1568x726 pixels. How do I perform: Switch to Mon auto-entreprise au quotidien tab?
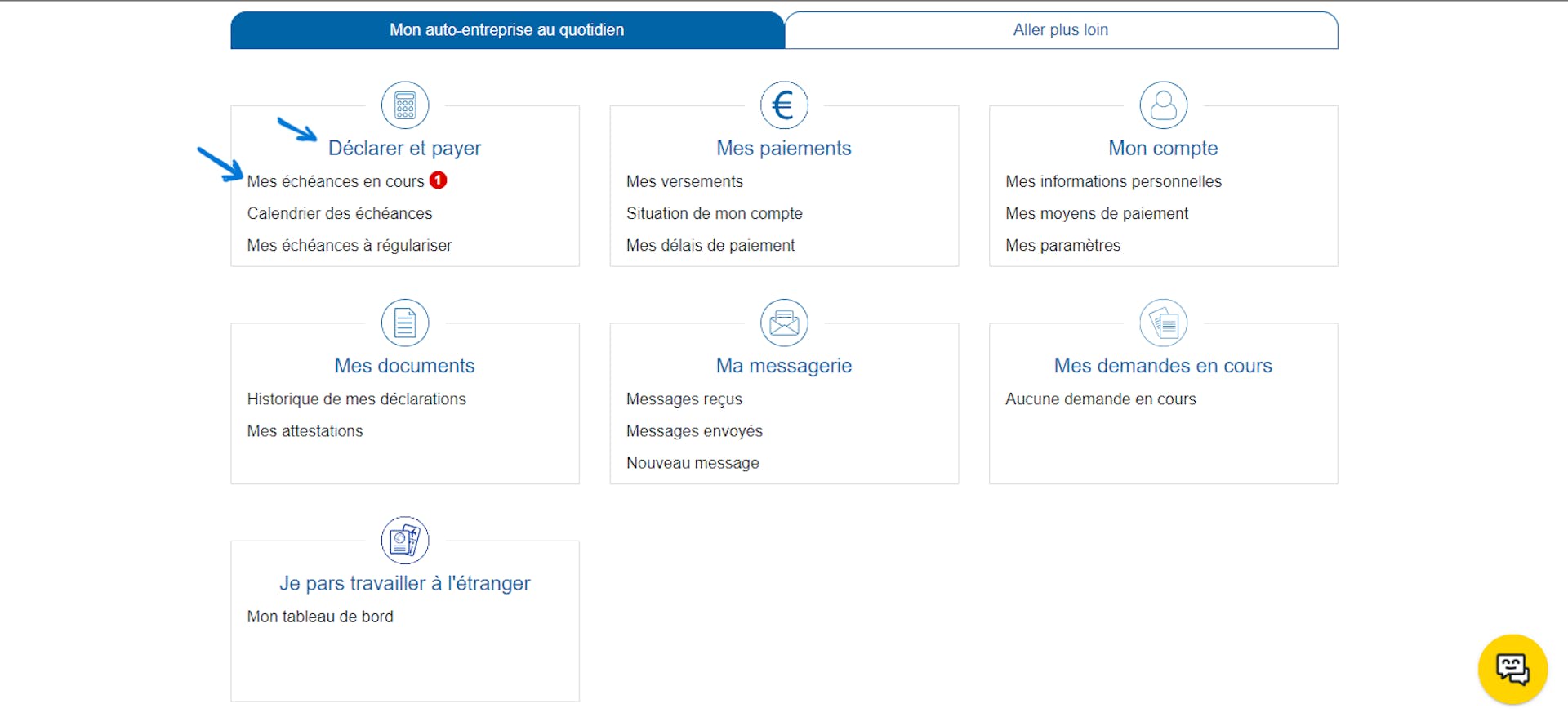[507, 30]
